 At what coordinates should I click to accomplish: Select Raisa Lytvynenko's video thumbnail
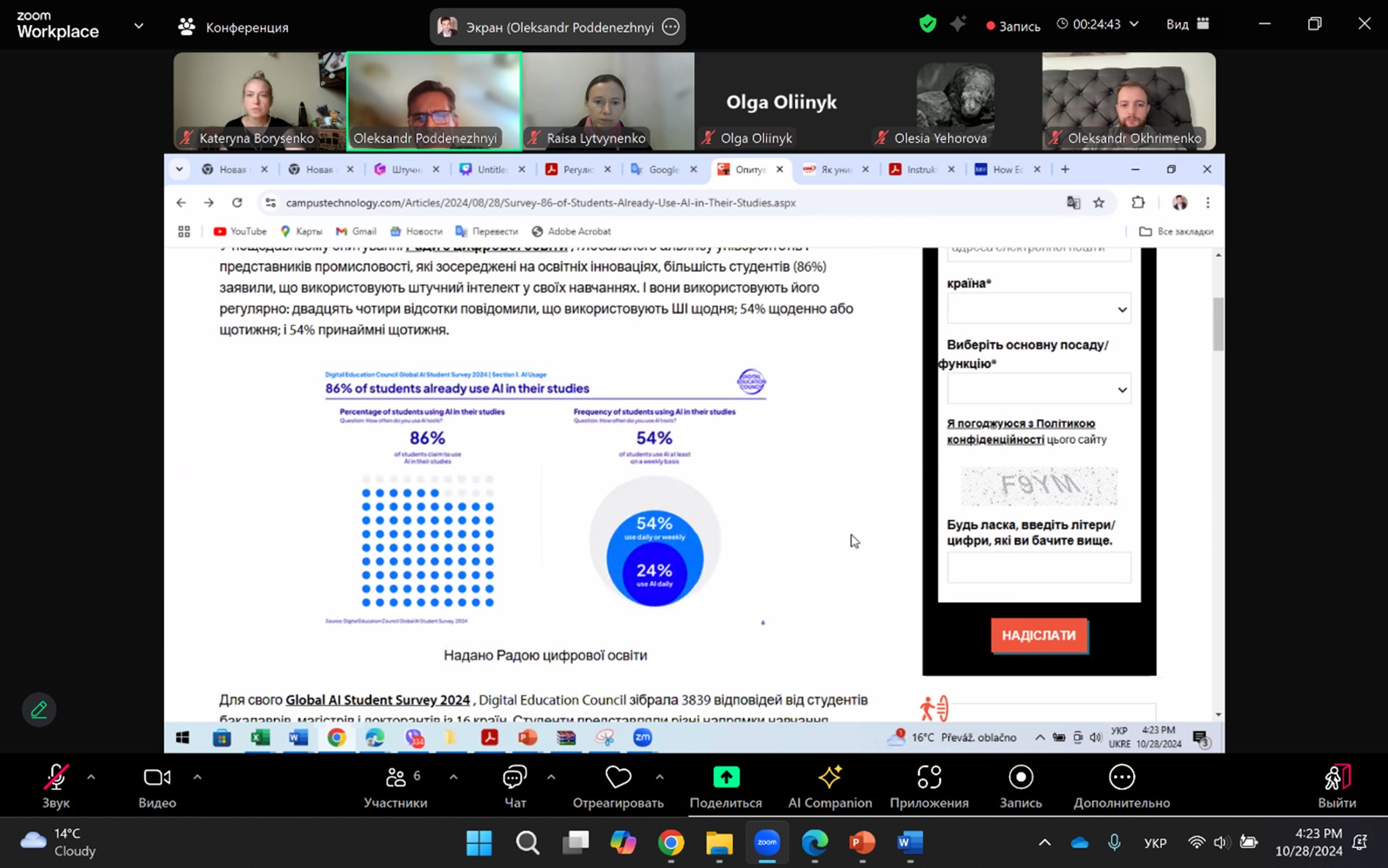click(608, 100)
